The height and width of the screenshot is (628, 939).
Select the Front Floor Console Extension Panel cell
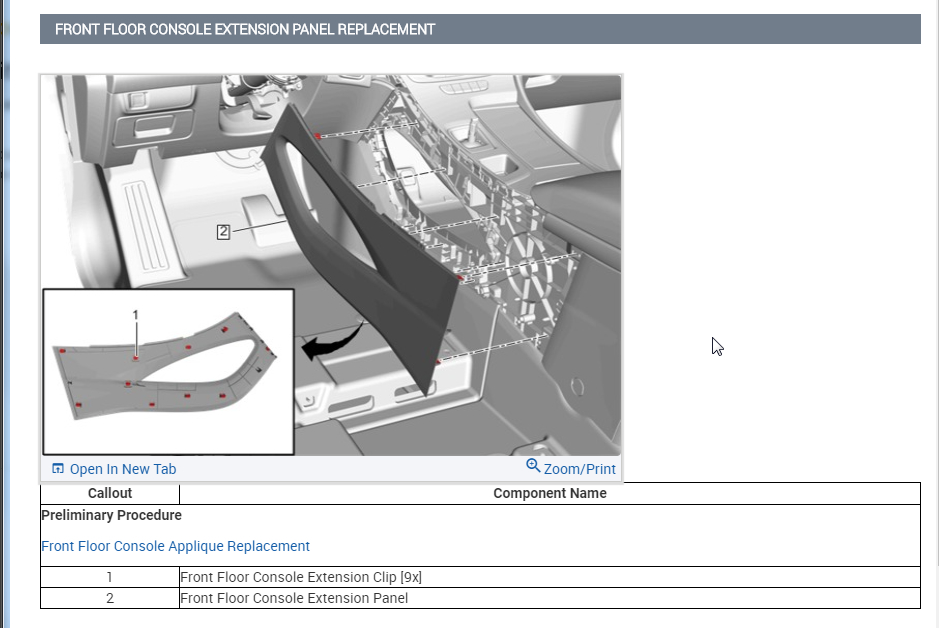550,598
